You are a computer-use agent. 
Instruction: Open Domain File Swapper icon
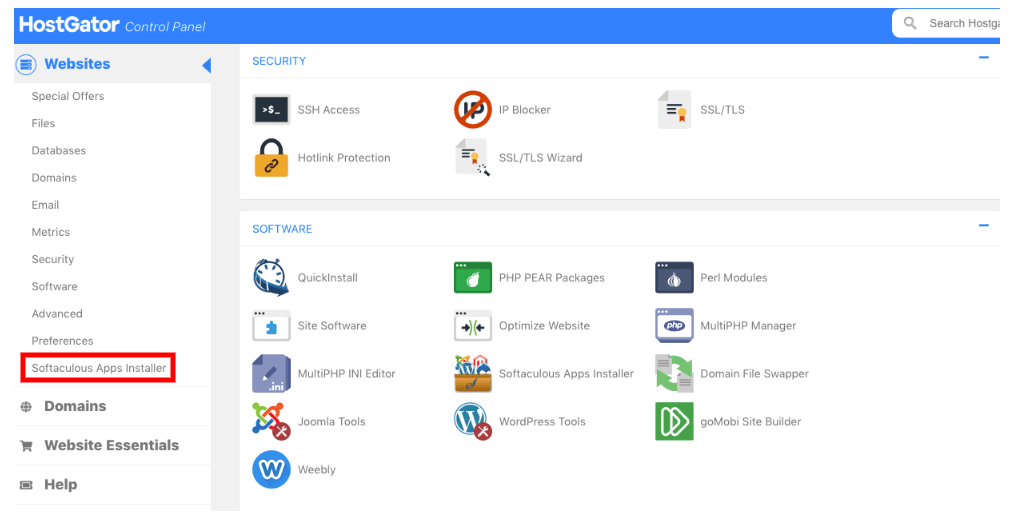(x=674, y=373)
